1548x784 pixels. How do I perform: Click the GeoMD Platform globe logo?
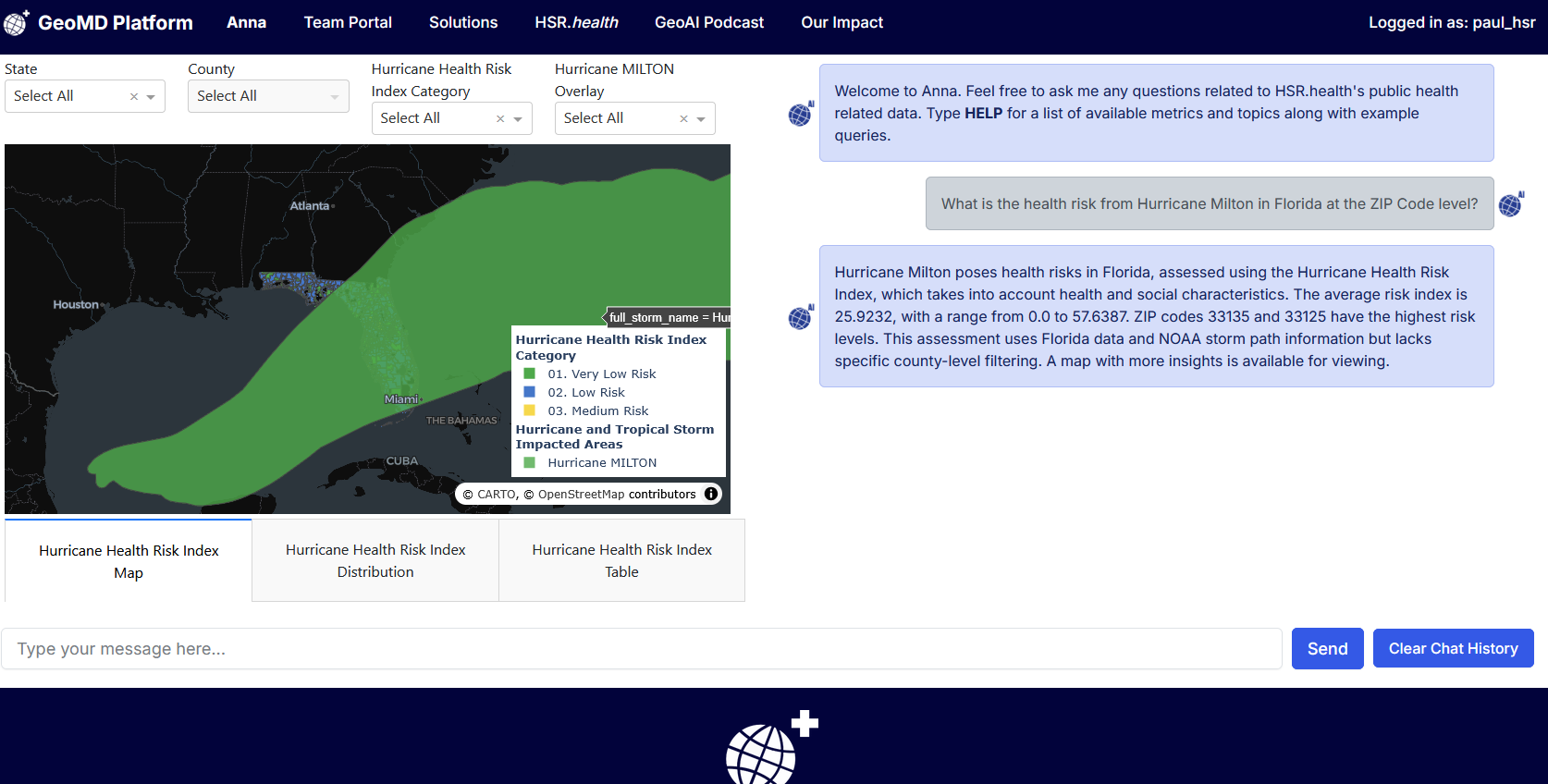pyautogui.click(x=17, y=22)
